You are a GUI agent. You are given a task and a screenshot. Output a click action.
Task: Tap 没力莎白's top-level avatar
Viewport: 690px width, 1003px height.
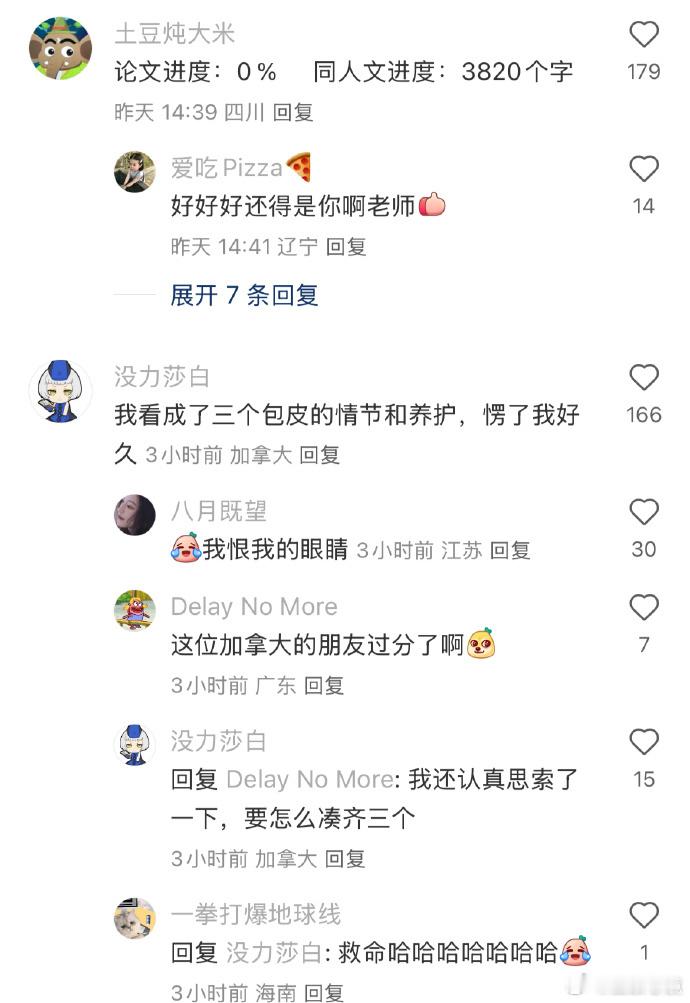pos(61,391)
